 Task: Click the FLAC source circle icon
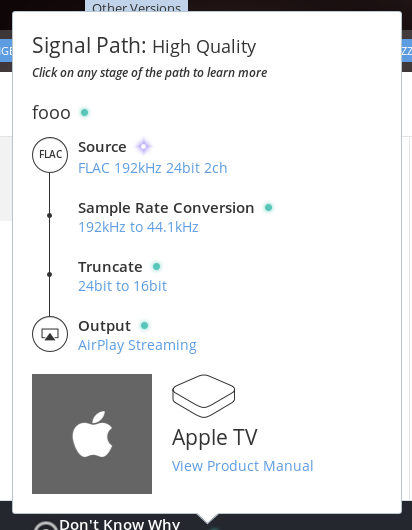(x=50, y=155)
